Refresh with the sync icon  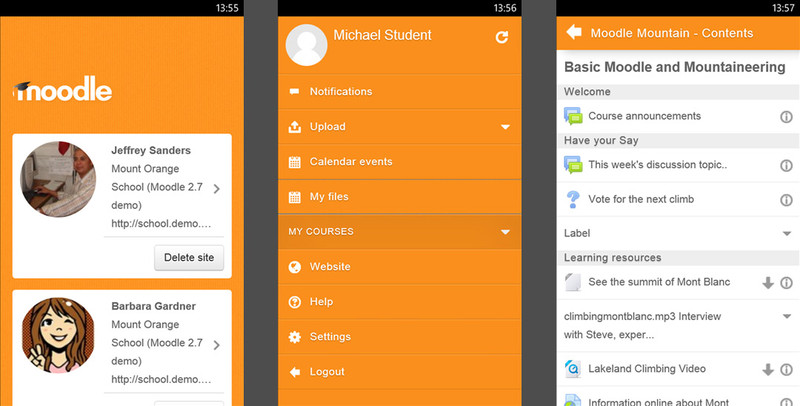pyautogui.click(x=502, y=37)
